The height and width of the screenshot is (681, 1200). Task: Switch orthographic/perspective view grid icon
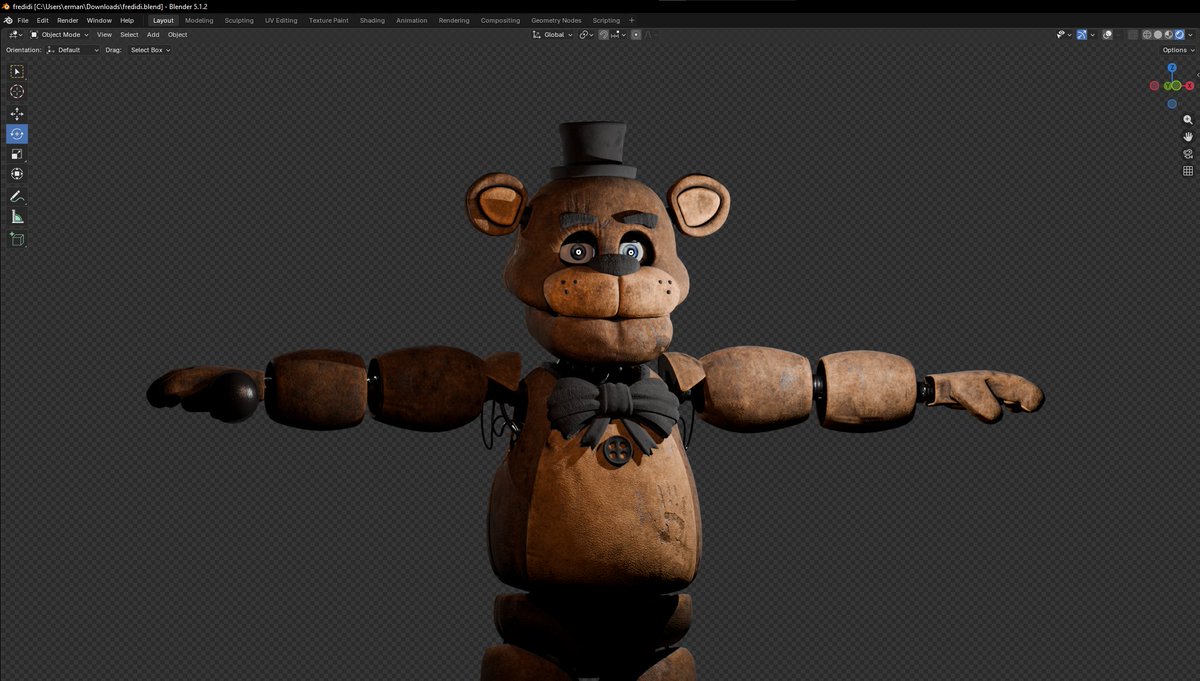point(1188,171)
